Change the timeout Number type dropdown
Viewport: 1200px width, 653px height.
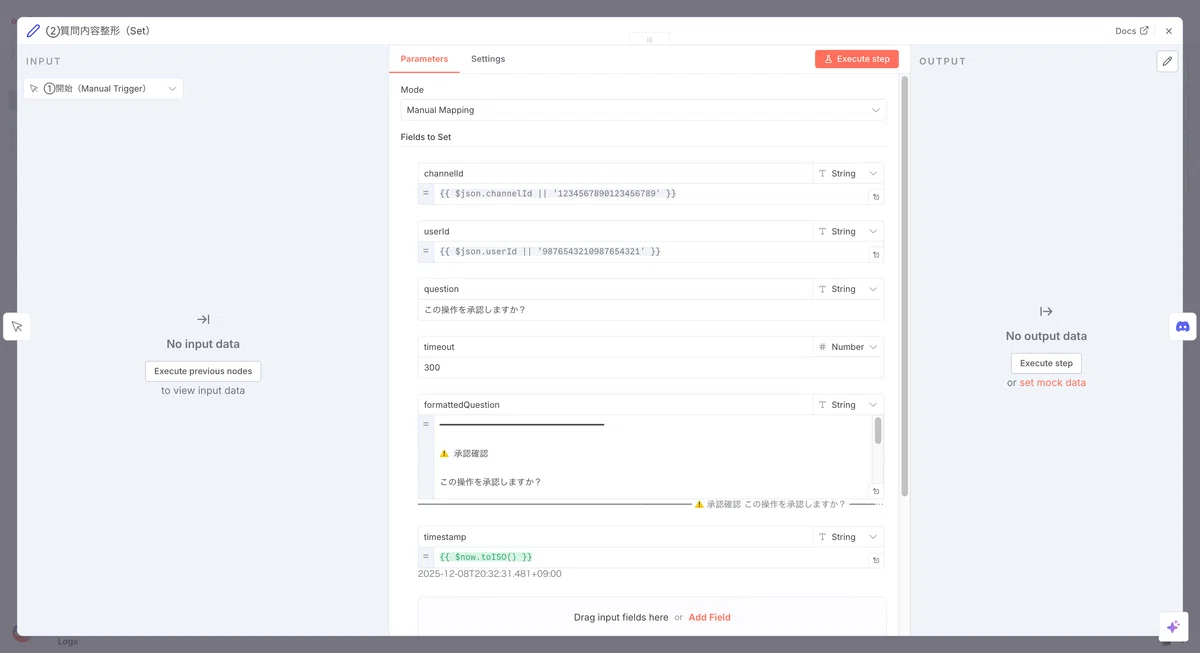point(847,347)
